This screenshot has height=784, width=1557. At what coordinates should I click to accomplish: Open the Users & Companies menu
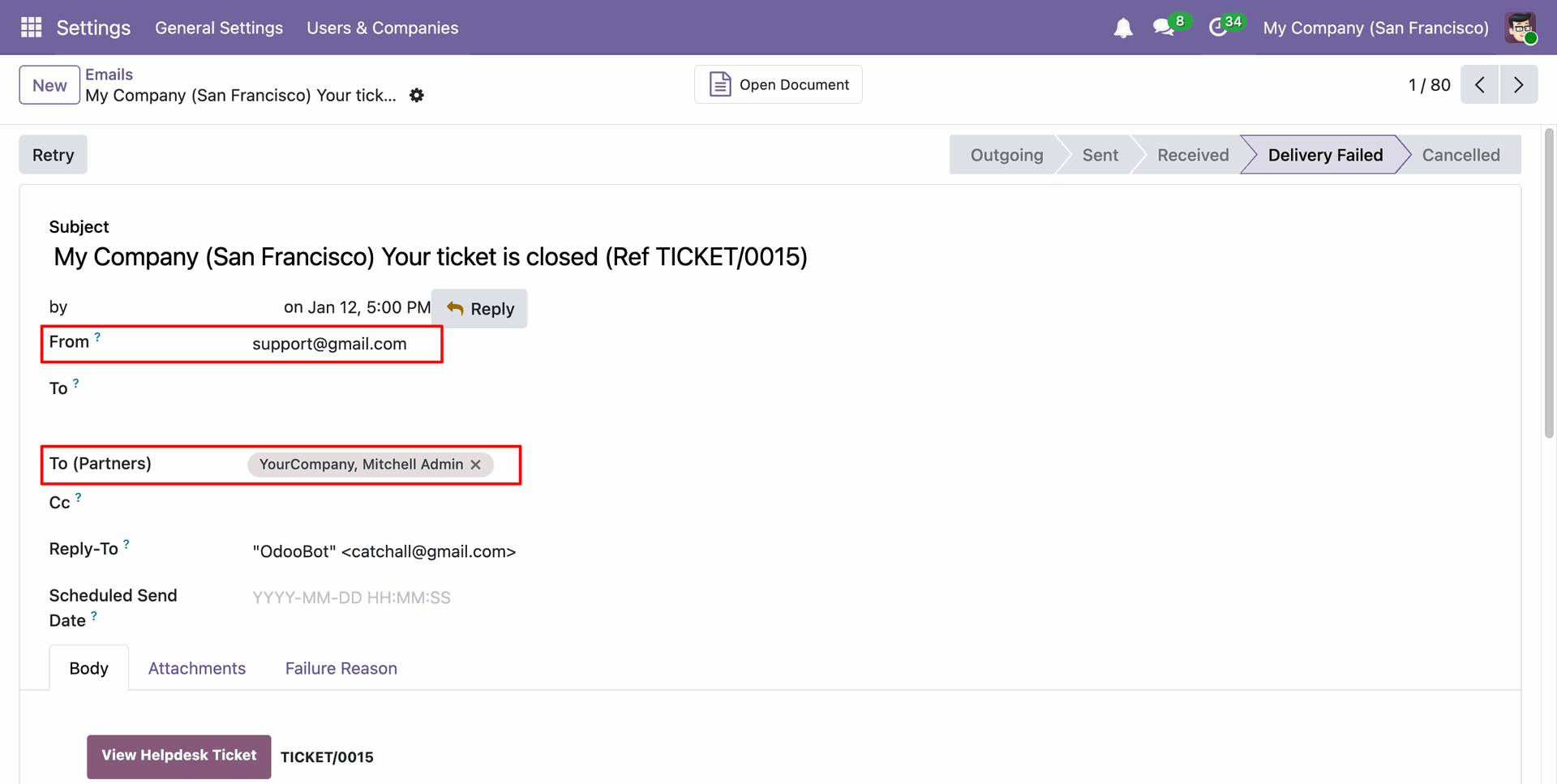(x=382, y=28)
